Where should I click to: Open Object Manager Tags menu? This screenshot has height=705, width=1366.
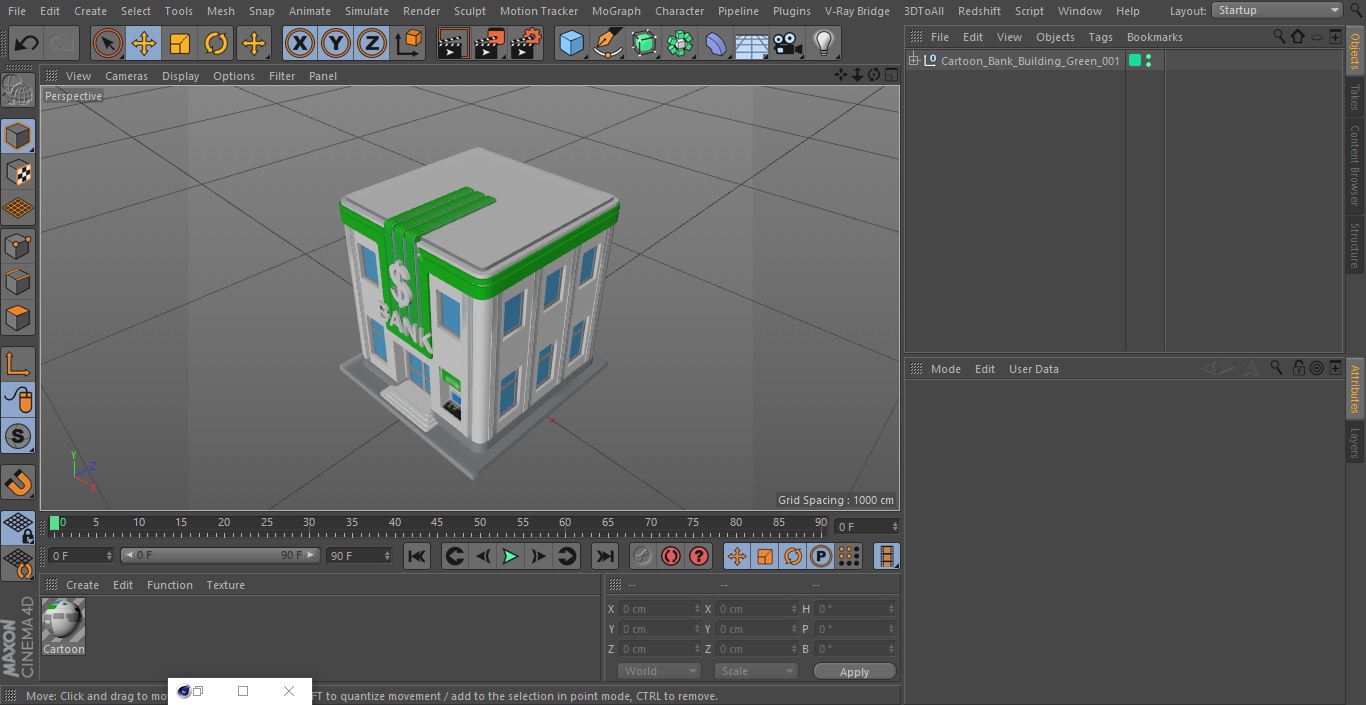(1100, 37)
